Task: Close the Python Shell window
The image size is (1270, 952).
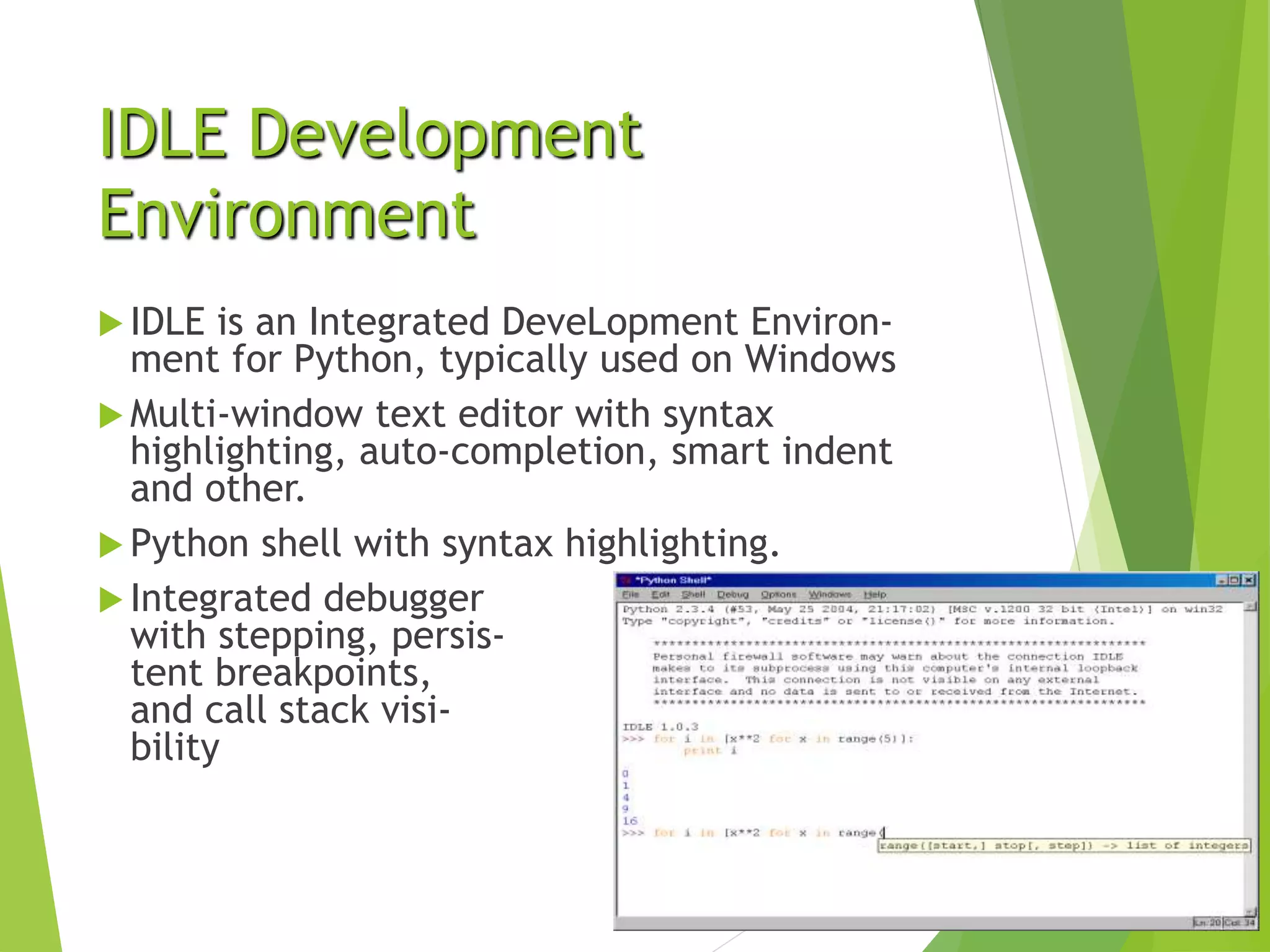Action: coord(1248,580)
